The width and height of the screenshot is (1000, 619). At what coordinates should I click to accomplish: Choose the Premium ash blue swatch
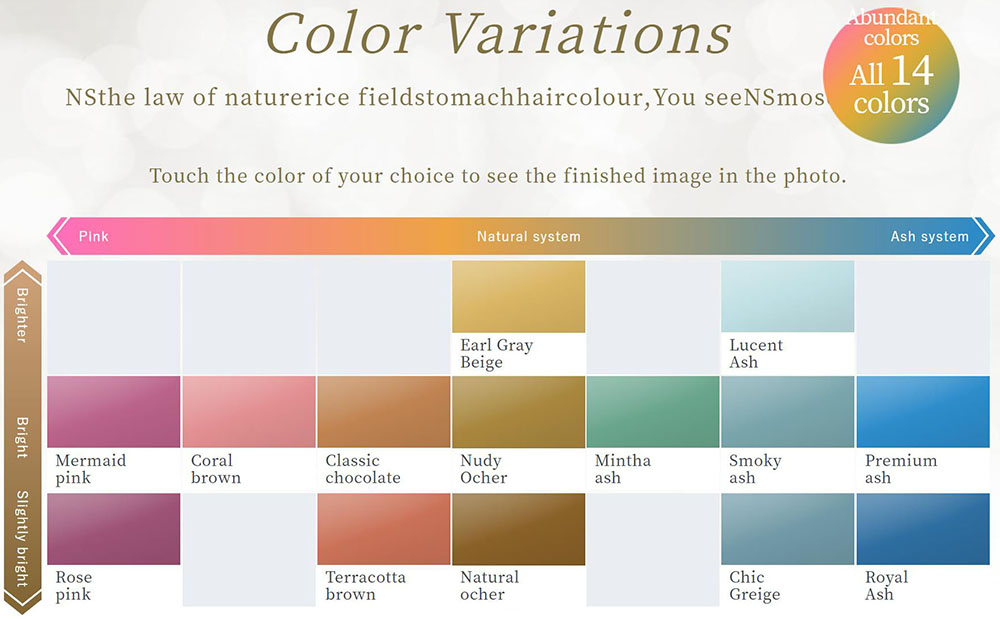922,412
